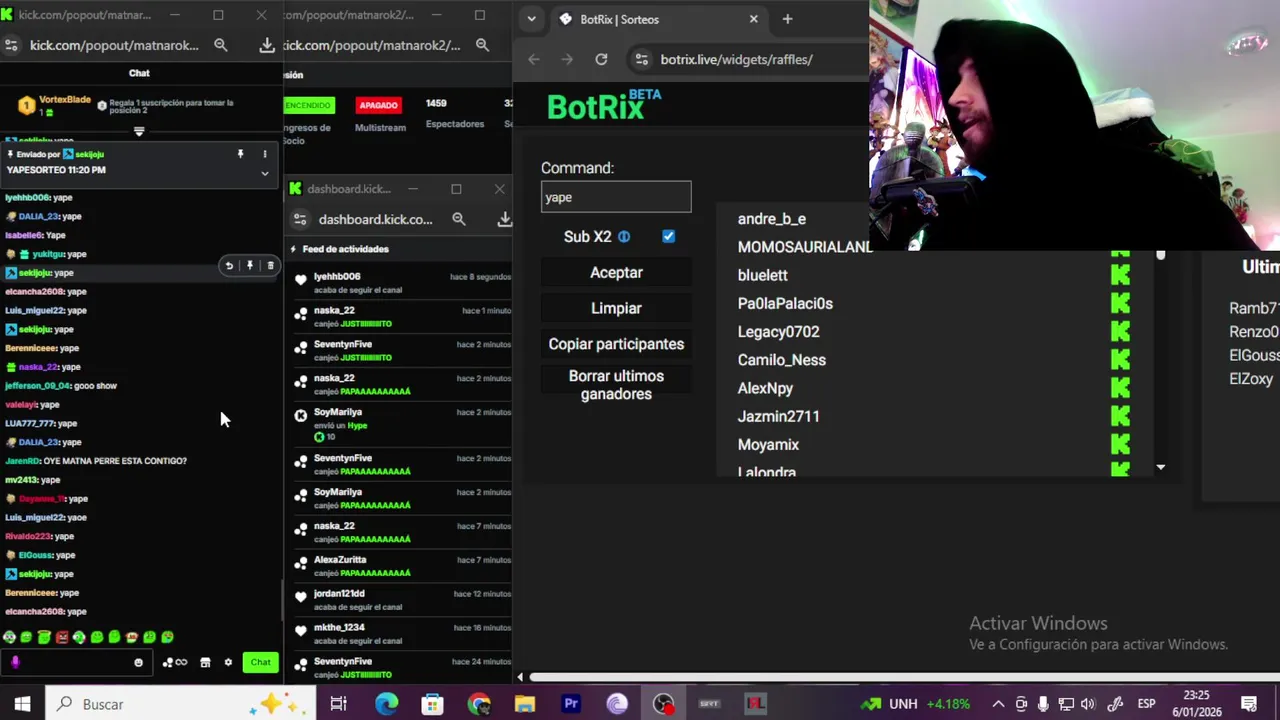This screenshot has width=1280, height=720.
Task: Select participant bluelett
Action: coord(763,275)
